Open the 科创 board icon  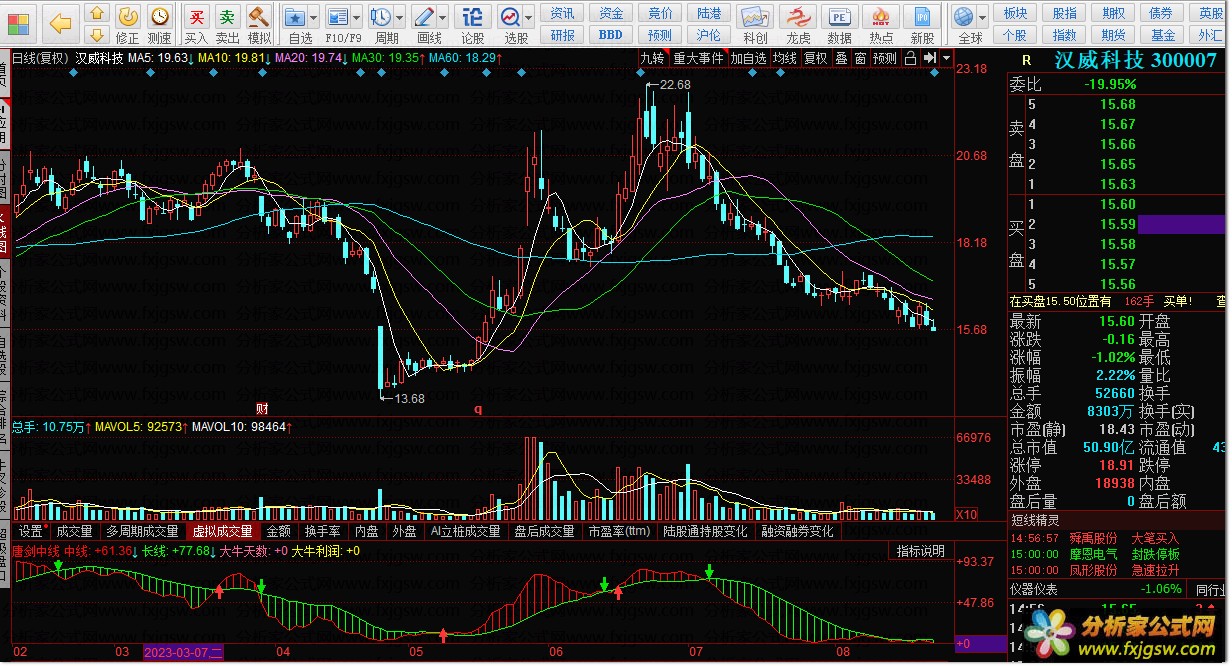pos(755,23)
